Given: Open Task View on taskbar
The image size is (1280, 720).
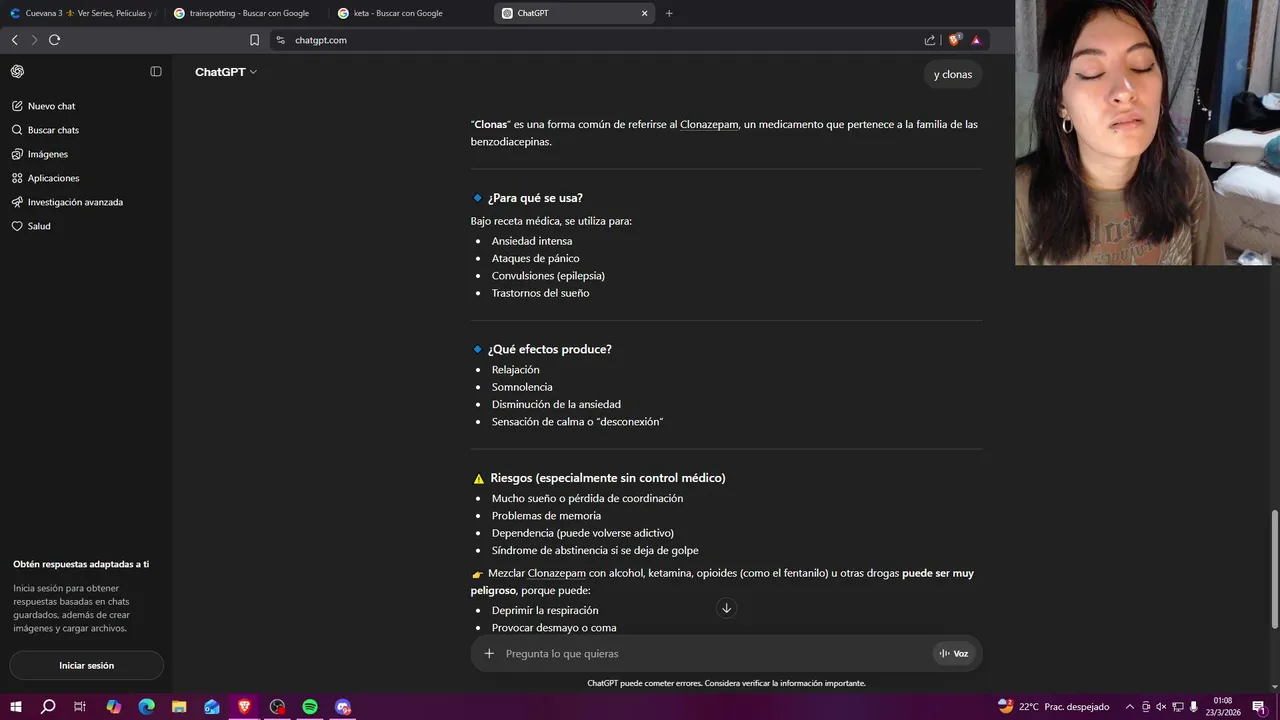Looking at the screenshot, I should click(x=80, y=707).
